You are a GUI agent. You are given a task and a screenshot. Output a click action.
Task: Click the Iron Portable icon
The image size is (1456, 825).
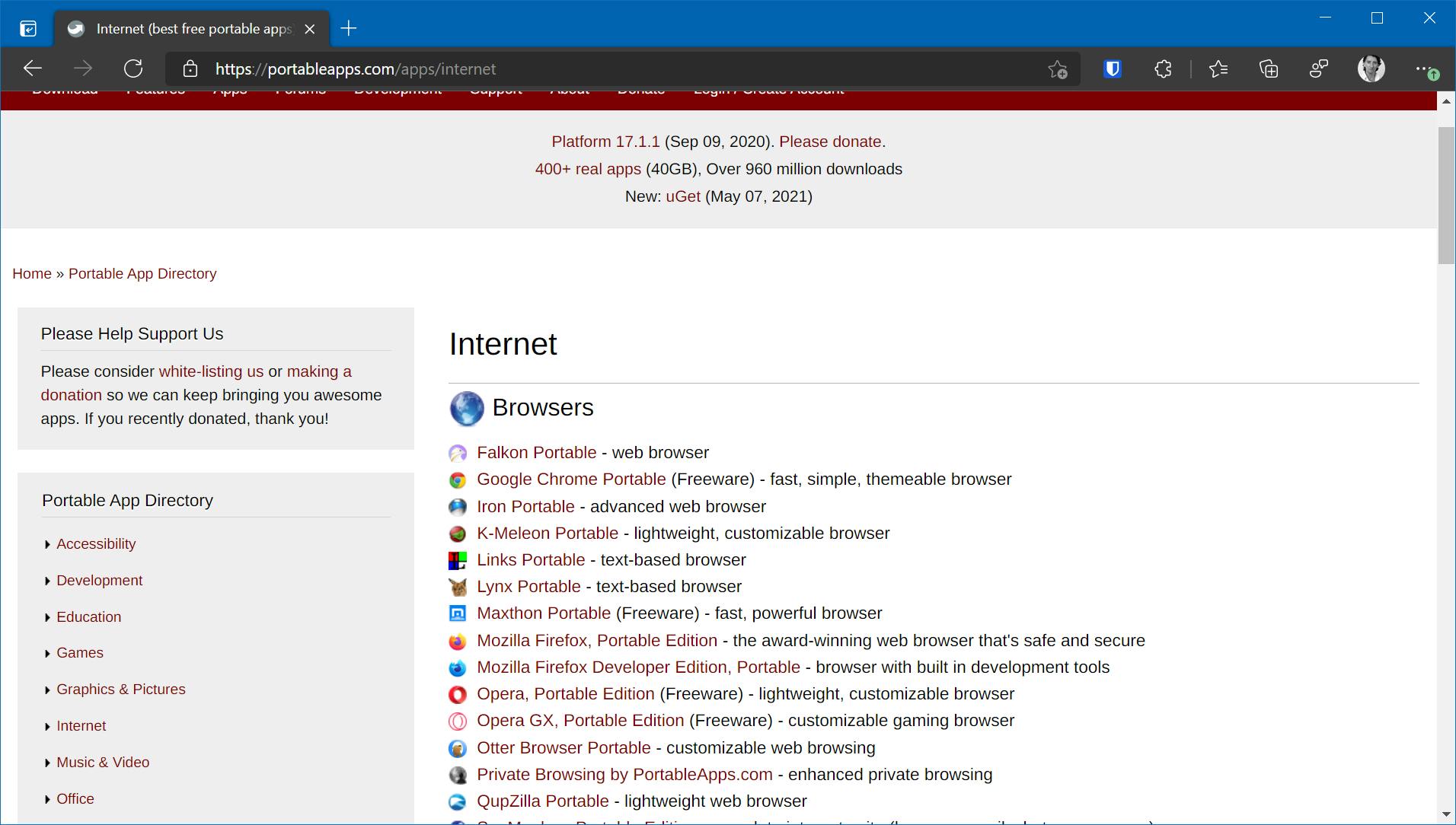tap(458, 507)
